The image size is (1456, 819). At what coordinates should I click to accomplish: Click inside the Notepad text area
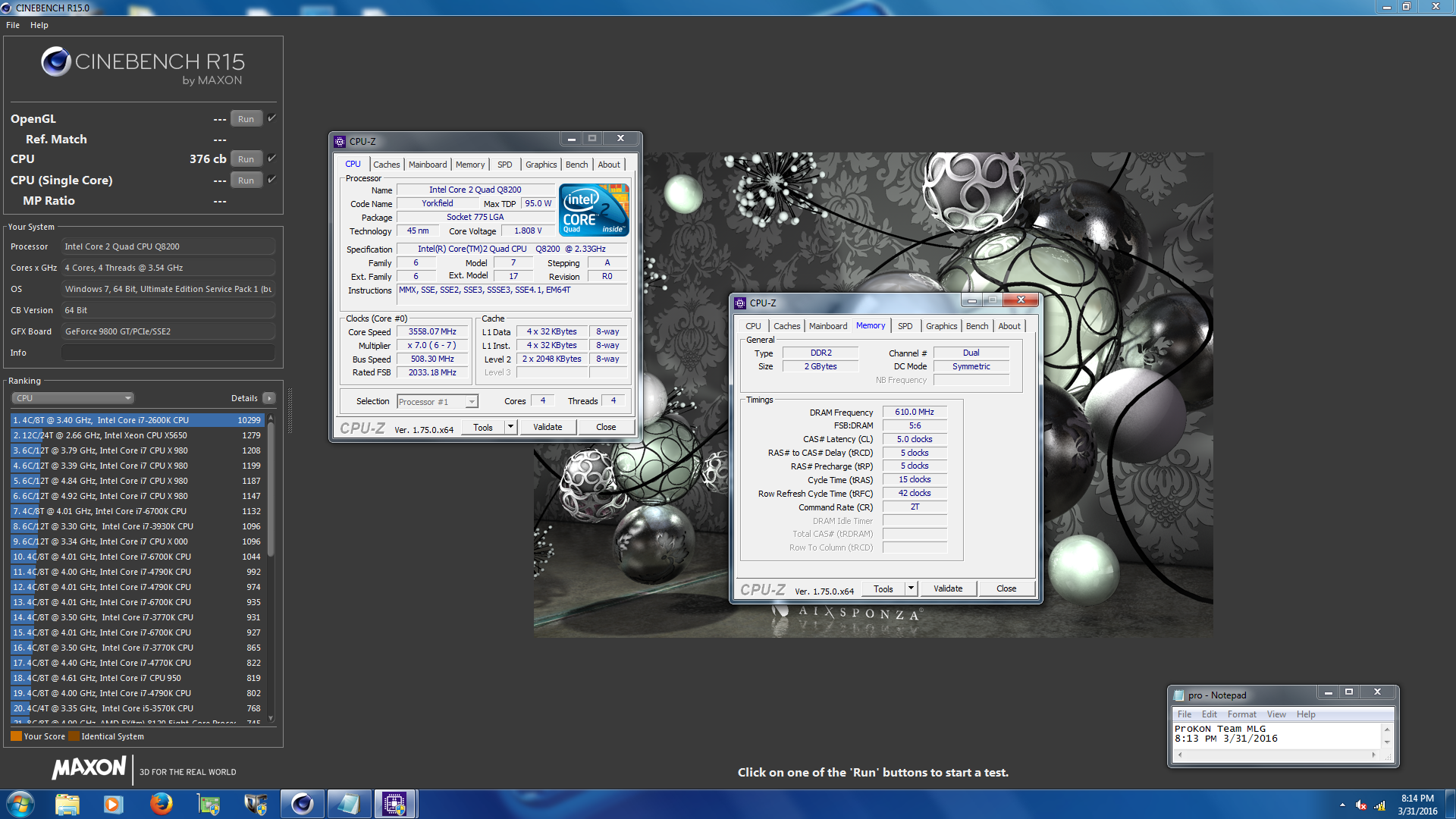coord(1277,736)
